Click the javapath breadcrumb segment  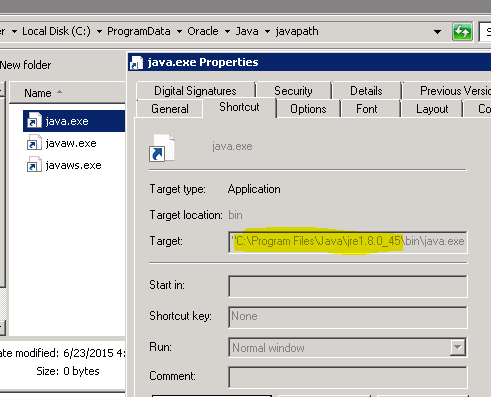[297, 31]
